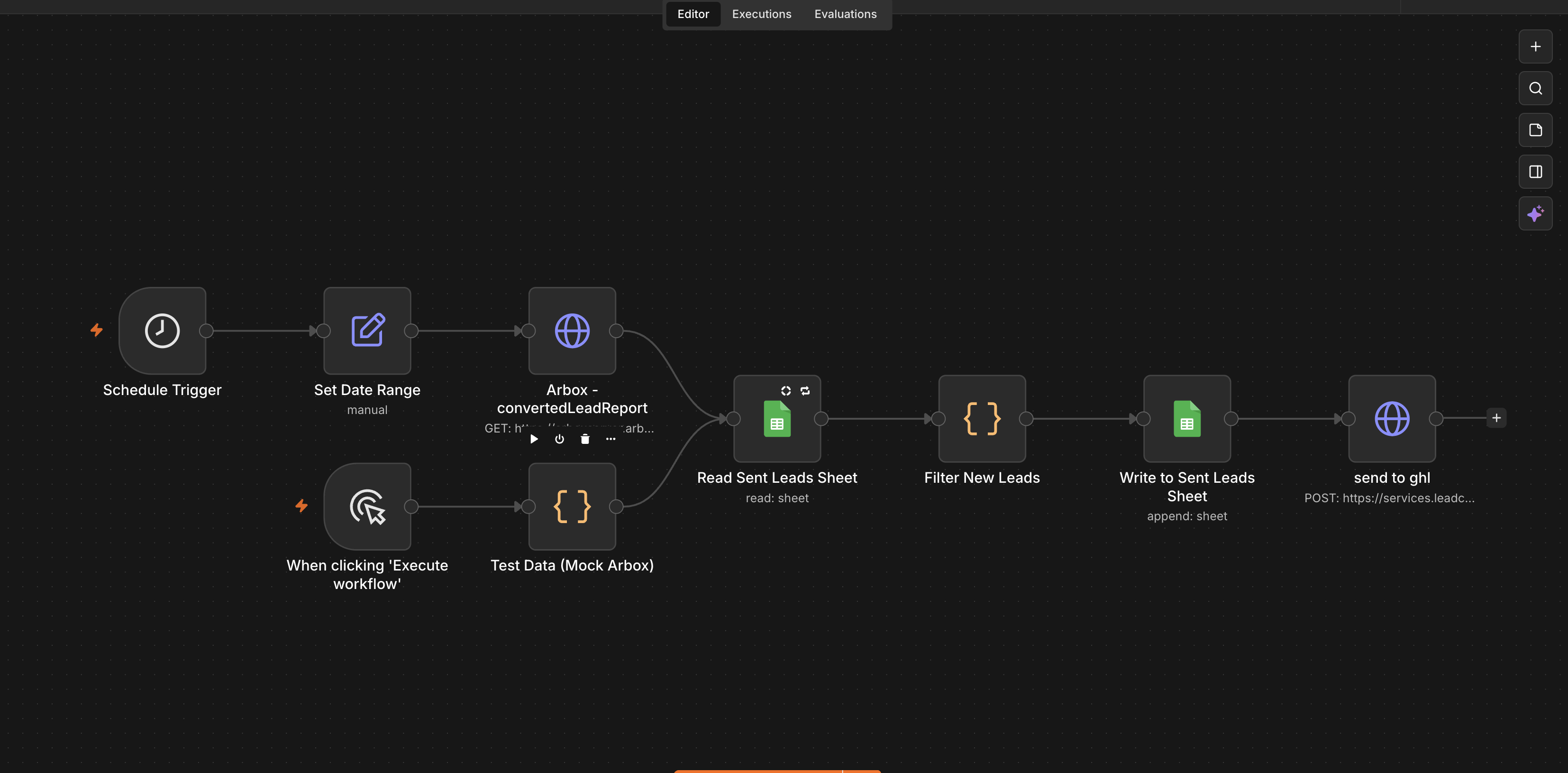The image size is (1568, 773).
Task: Switch to the Executions tab
Action: (761, 14)
